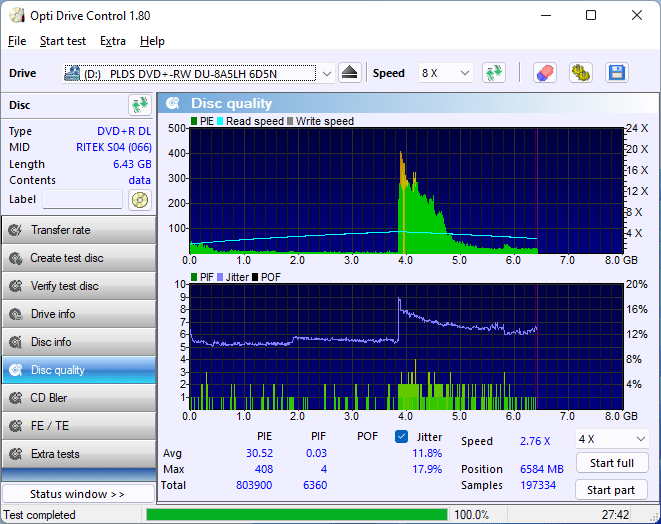Open the options gear icon in toolbar
Viewport: 661px width, 524px height.
pos(580,73)
